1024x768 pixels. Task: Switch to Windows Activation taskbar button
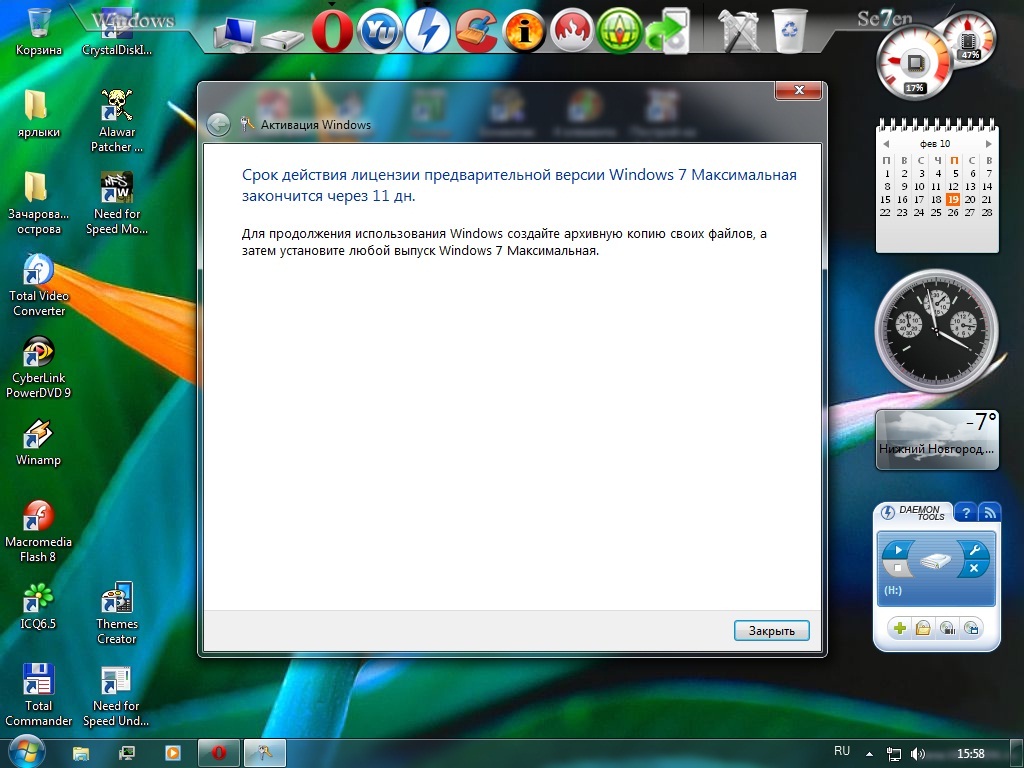[264, 753]
